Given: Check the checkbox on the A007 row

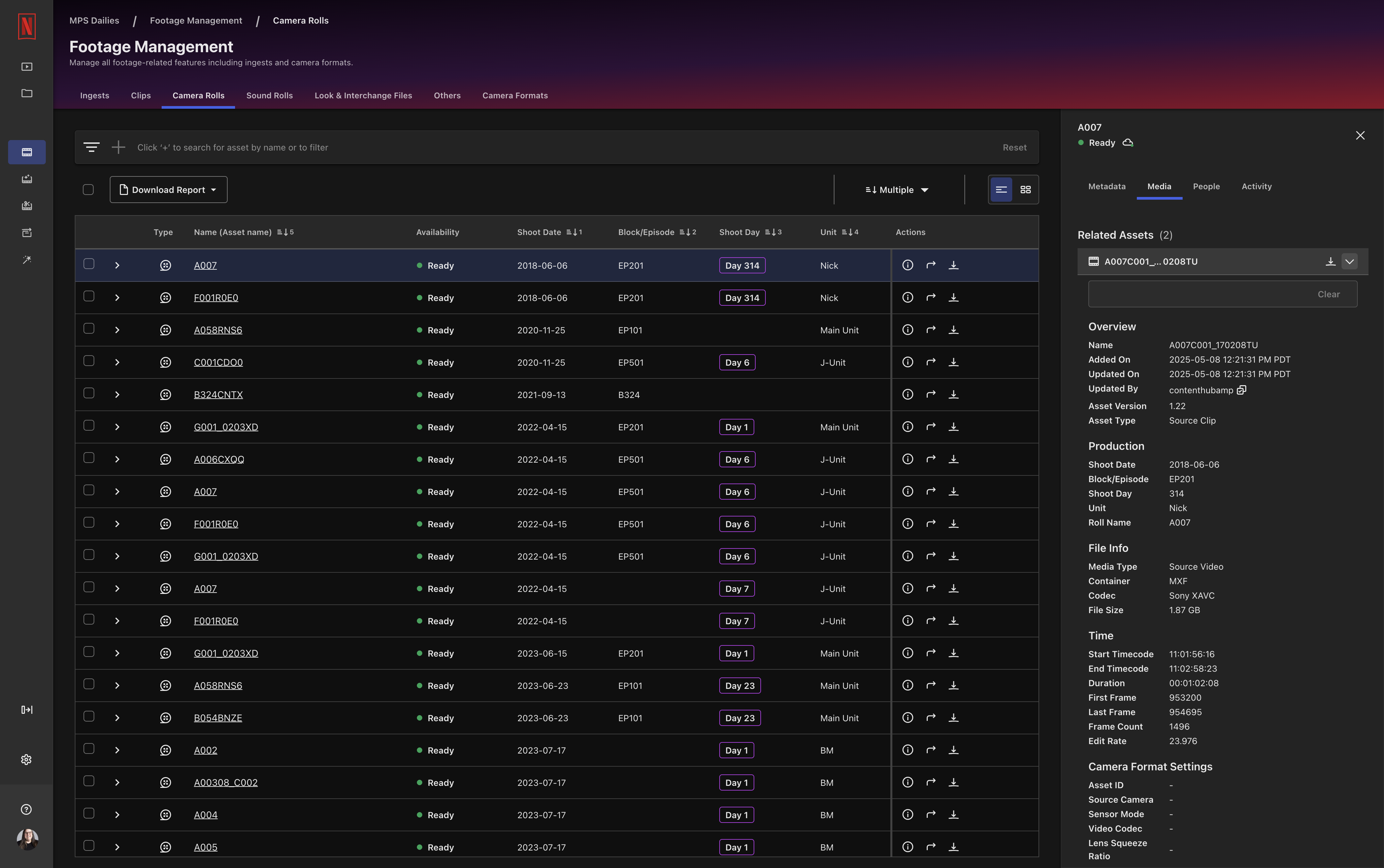Looking at the screenshot, I should (89, 264).
